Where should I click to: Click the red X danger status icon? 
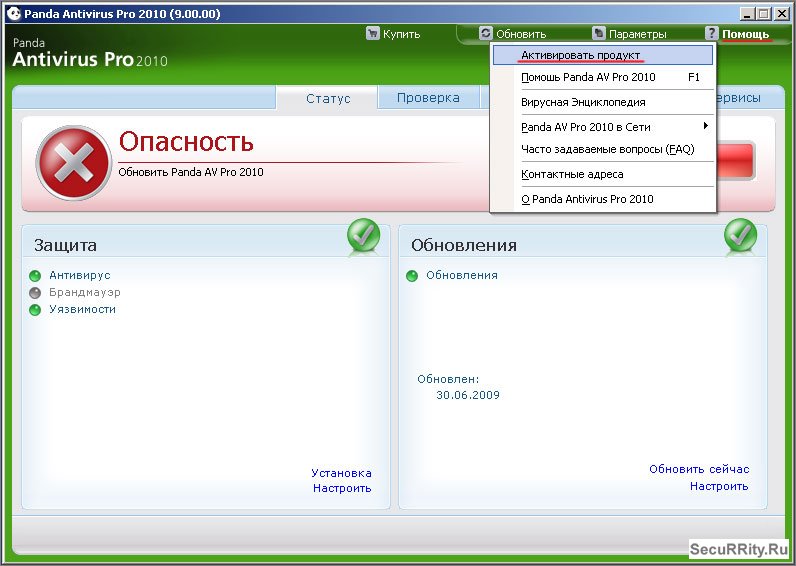pyautogui.click(x=74, y=163)
